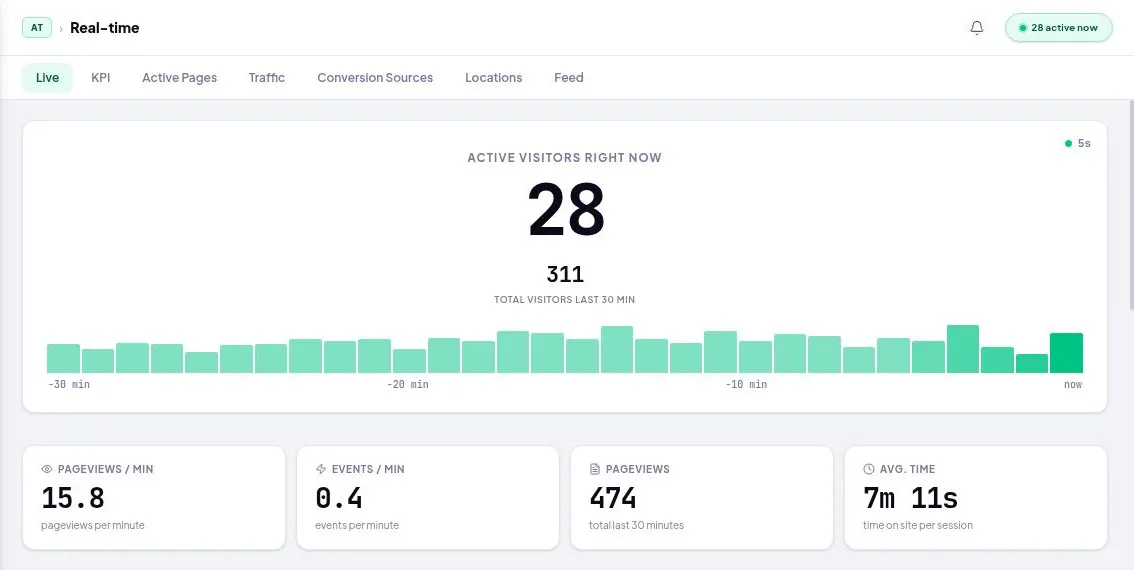Image resolution: width=1134 pixels, height=570 pixels.
Task: Click 'time on site per session' caption
Action: 918,525
